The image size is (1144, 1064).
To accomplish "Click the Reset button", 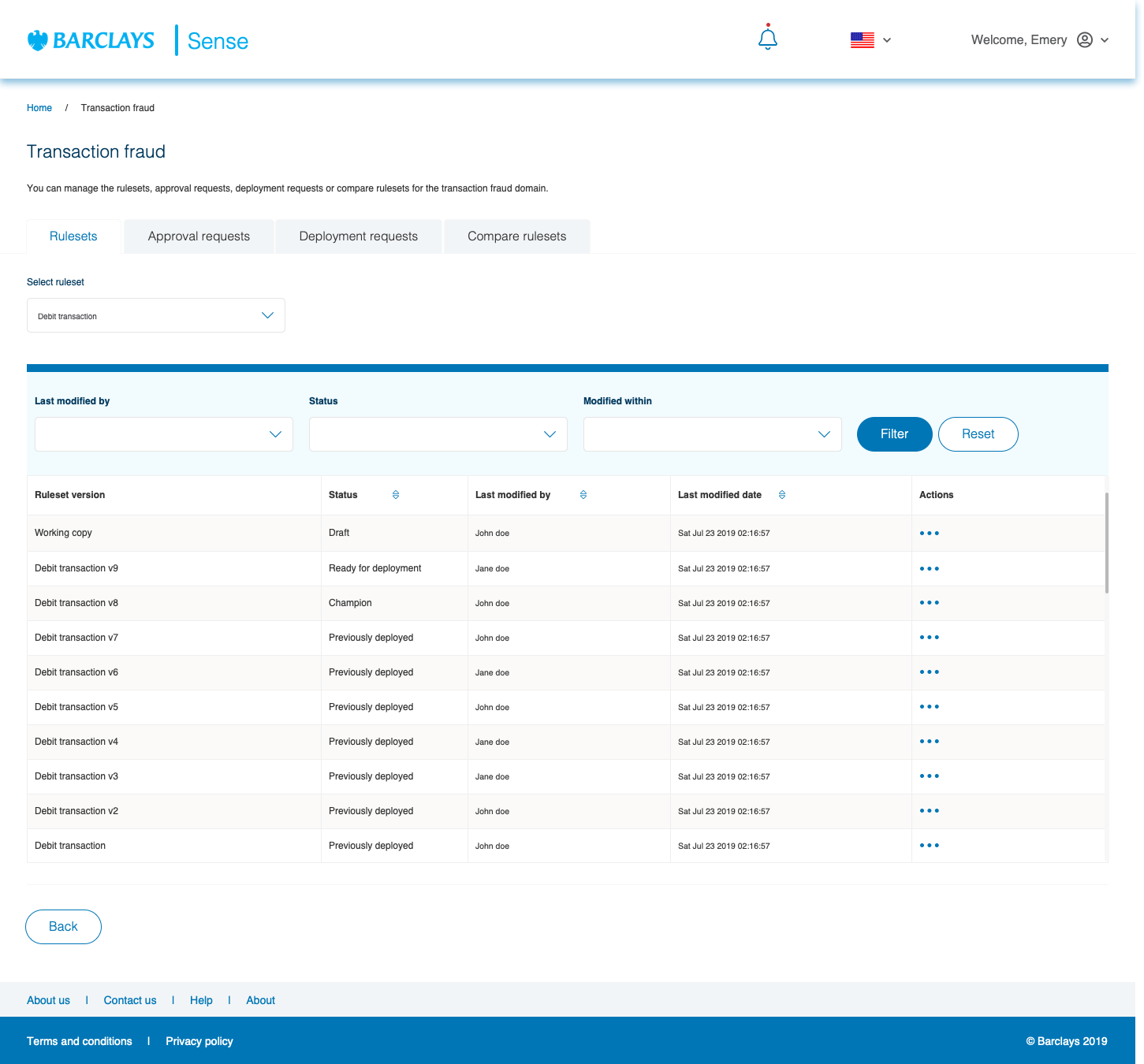I will click(978, 434).
